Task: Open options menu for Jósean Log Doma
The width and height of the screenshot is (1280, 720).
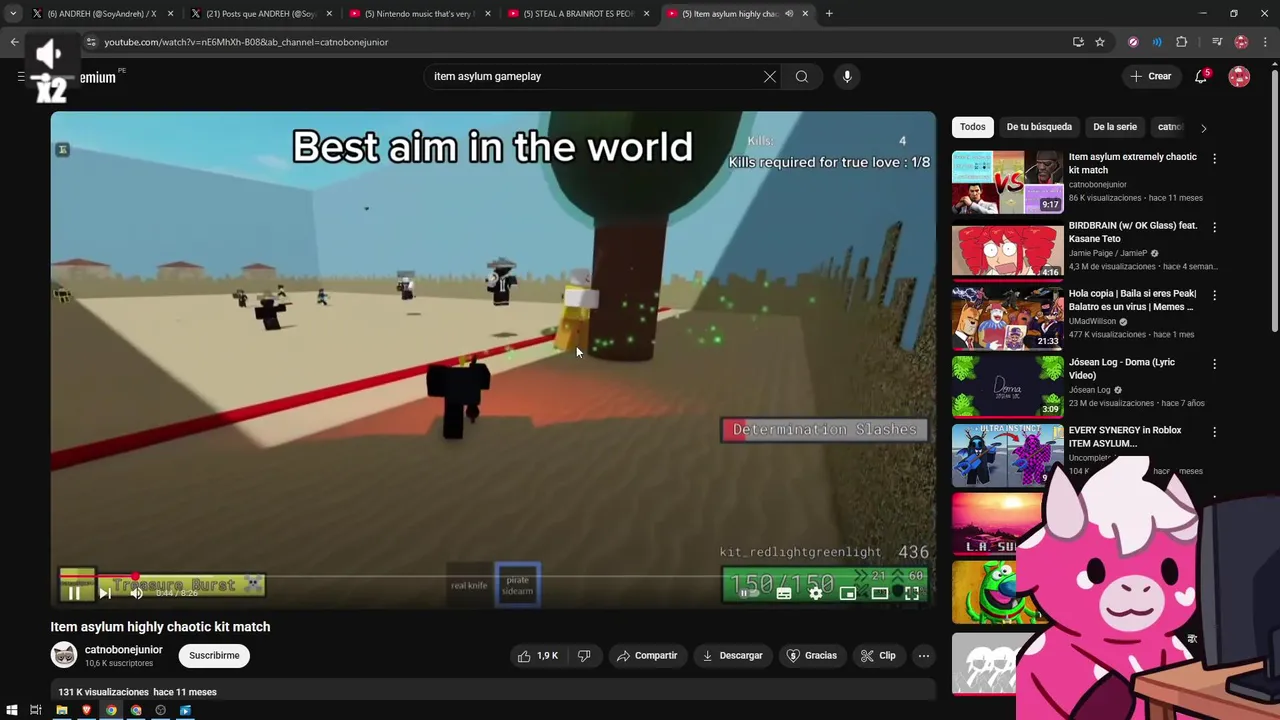Action: point(1215,364)
